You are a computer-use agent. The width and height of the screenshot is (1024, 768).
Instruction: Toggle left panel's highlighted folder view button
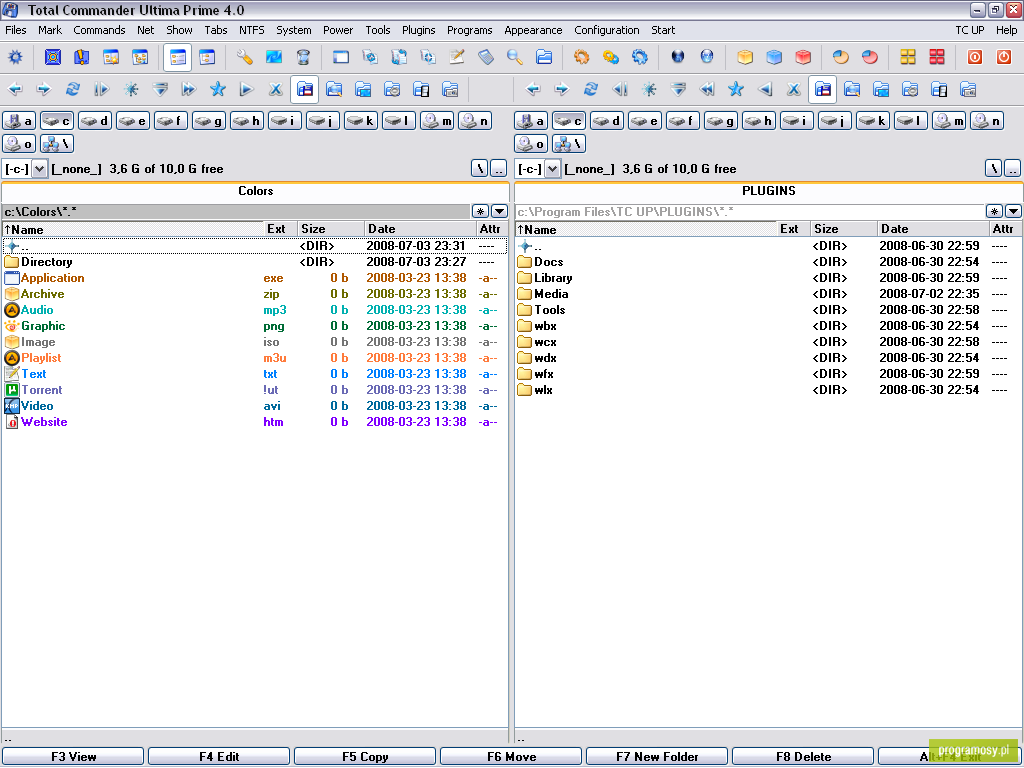(x=304, y=89)
